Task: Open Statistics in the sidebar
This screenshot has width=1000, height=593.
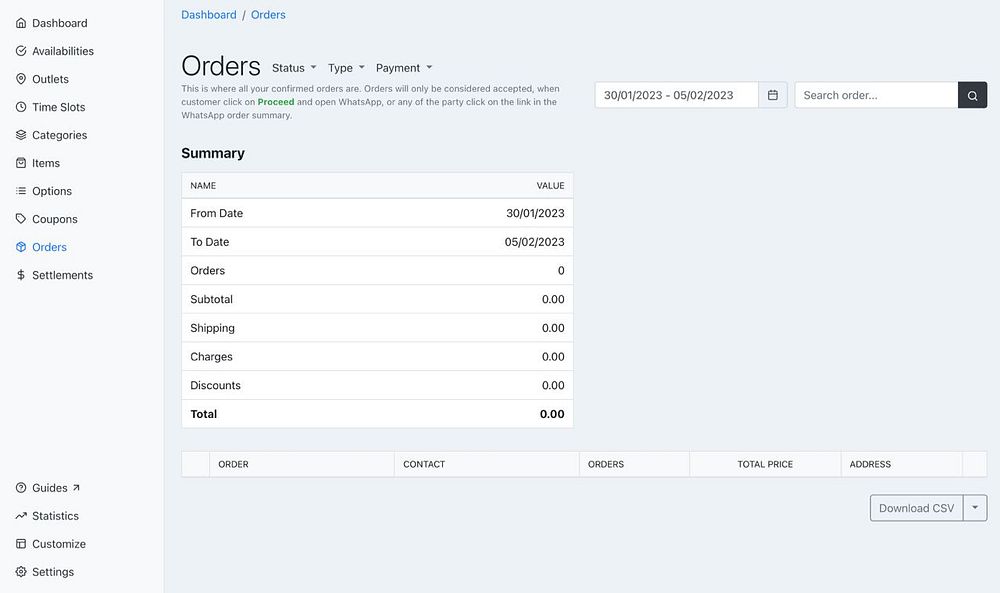Action: (x=47, y=516)
